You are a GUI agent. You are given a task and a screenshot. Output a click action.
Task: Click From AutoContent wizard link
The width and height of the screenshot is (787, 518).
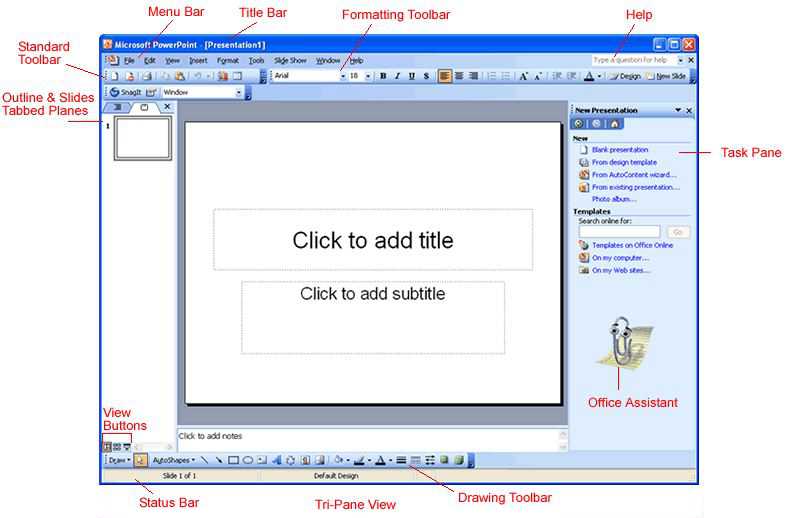tap(634, 175)
